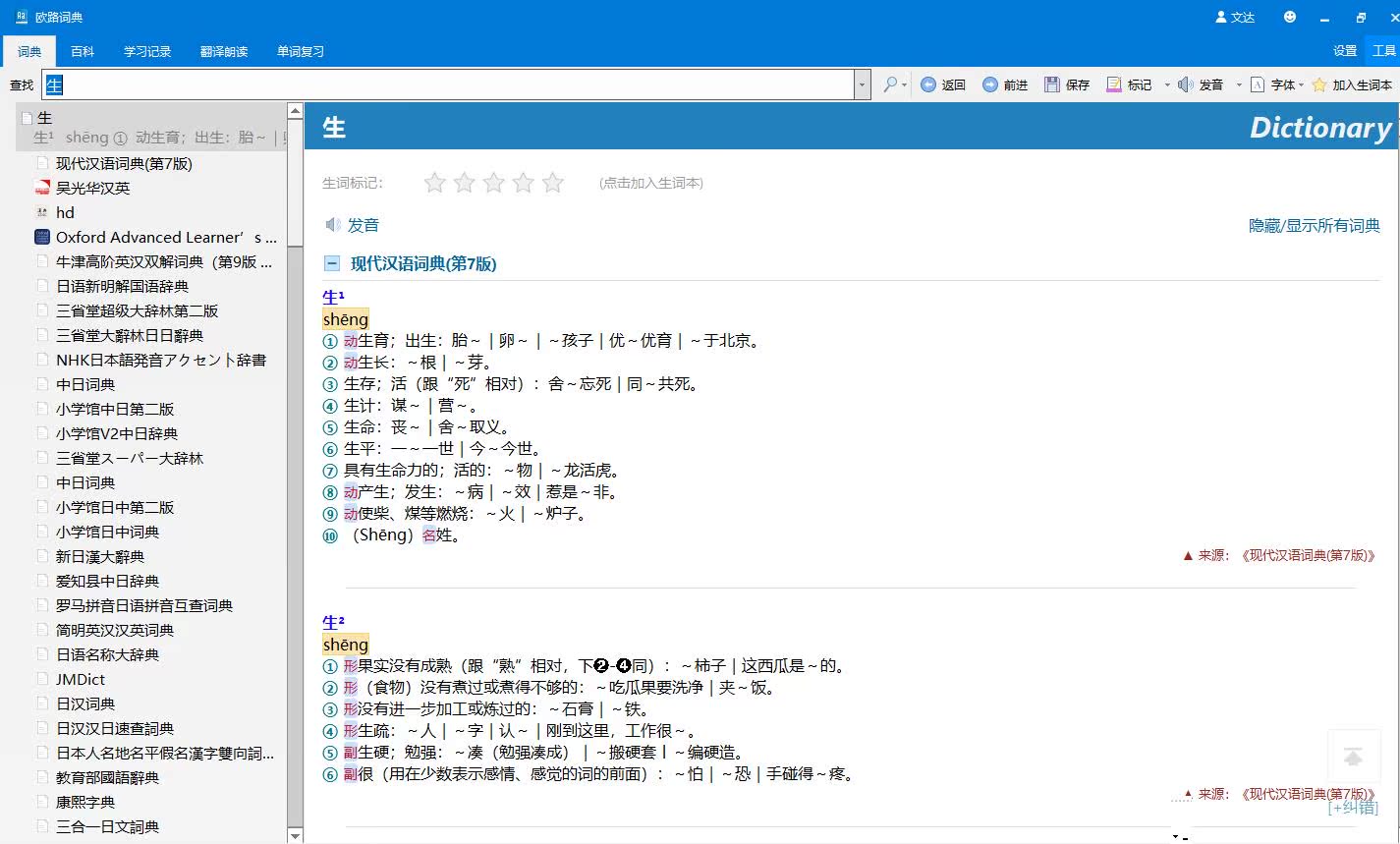Switch to the 词典 tab

pyautogui.click(x=29, y=51)
